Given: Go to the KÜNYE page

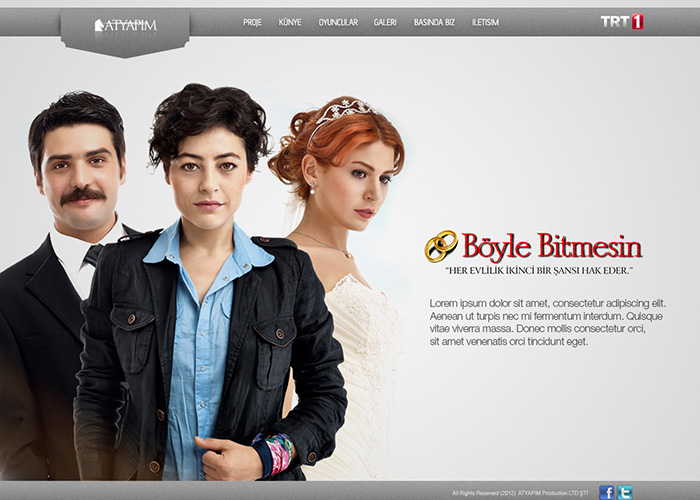Looking at the screenshot, I should point(290,22).
